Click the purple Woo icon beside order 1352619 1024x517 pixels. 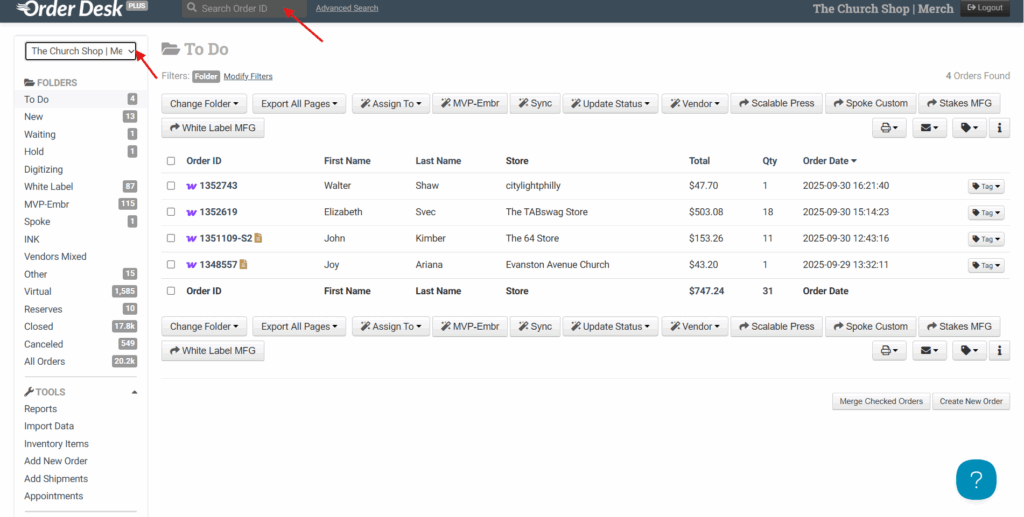[x=191, y=212]
